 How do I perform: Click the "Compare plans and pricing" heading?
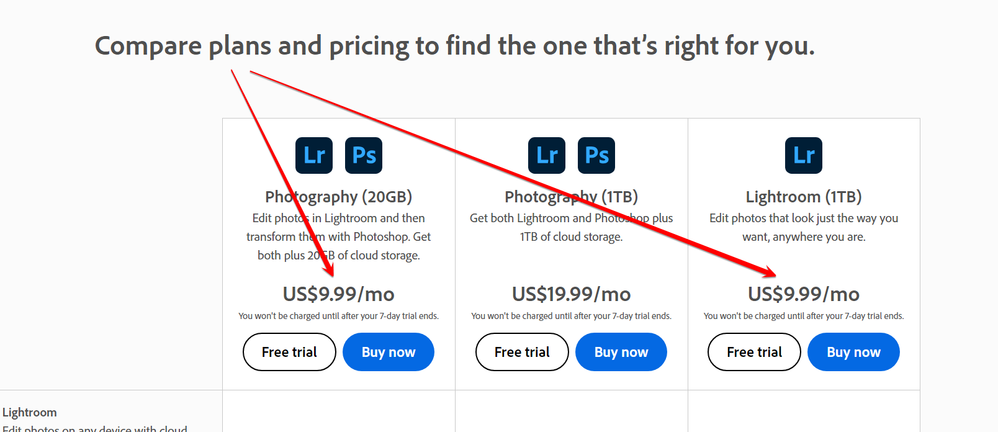pyautogui.click(x=455, y=45)
